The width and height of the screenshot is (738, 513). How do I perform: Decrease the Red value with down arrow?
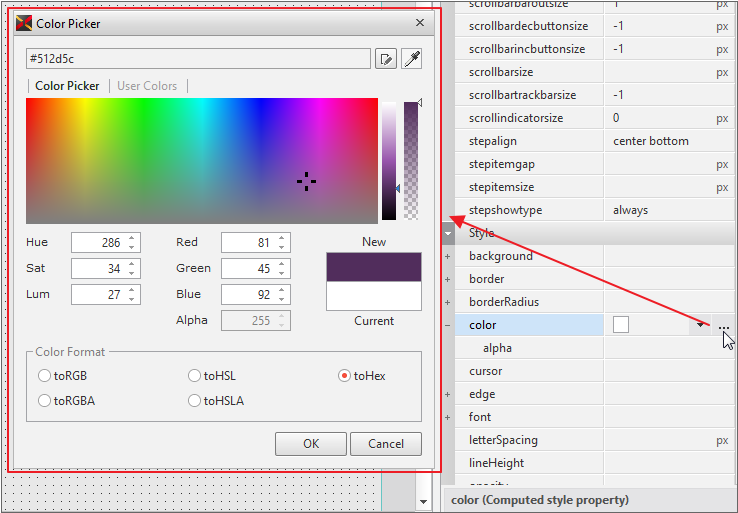click(283, 247)
